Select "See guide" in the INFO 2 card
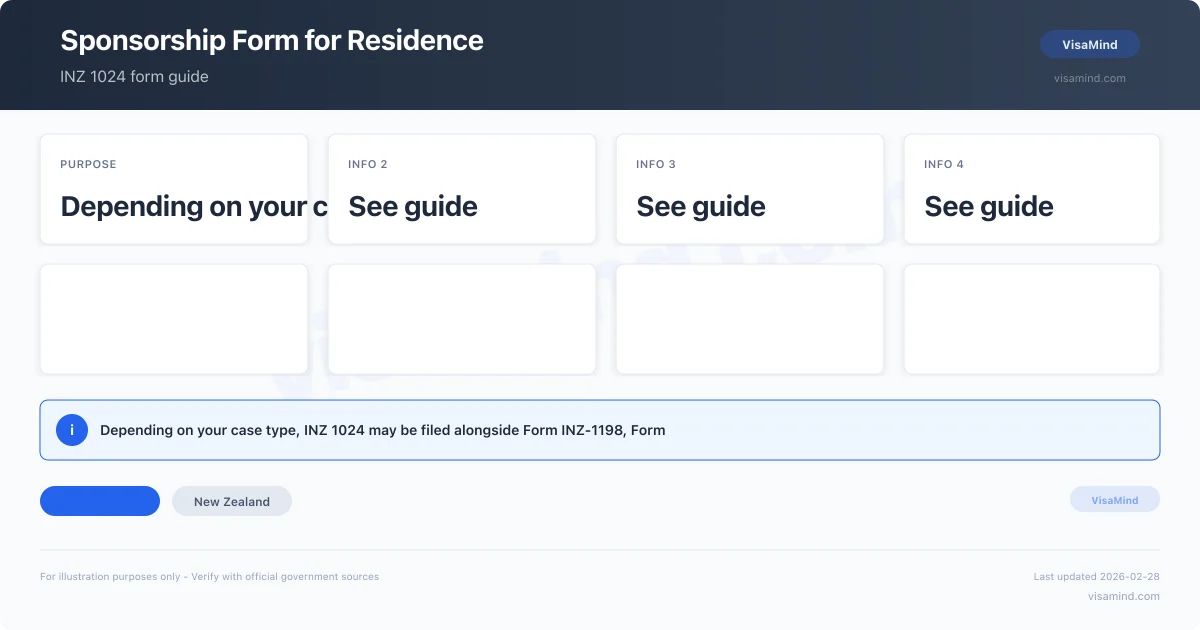1200x630 pixels. click(x=413, y=206)
